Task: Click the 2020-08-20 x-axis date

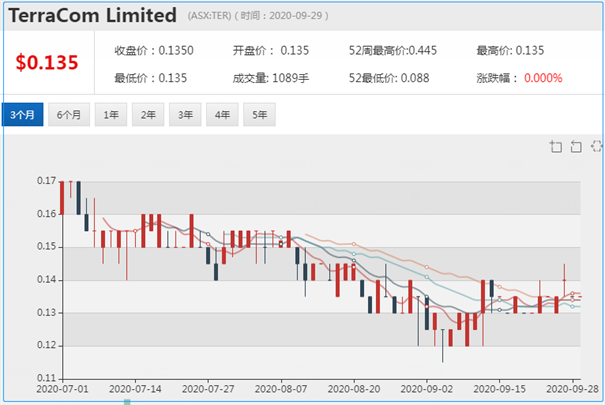Action: pos(354,389)
